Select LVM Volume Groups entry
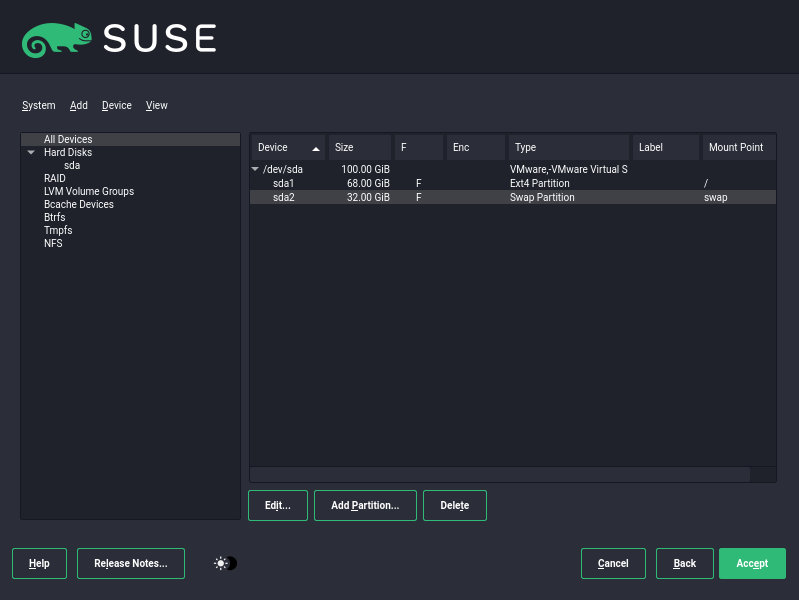This screenshot has height=600, width=799. 89,191
